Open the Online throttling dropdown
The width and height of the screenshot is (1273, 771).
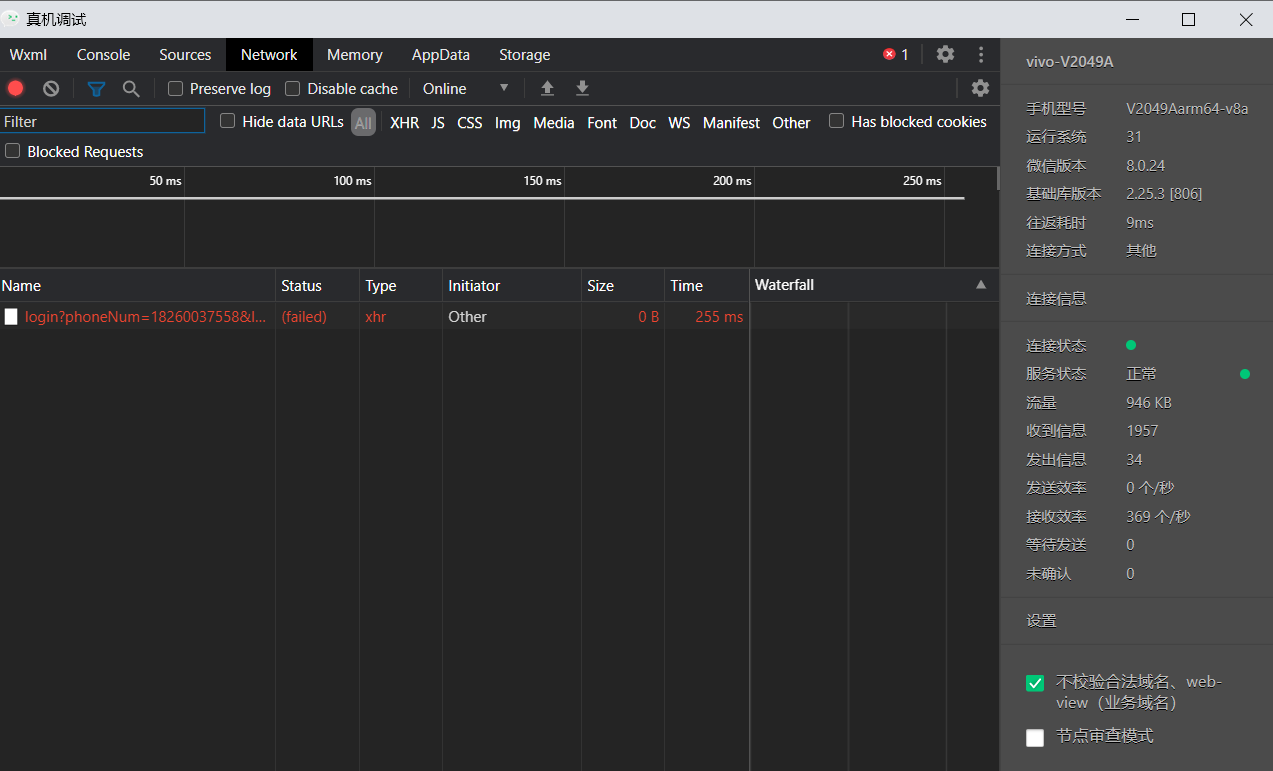tap(465, 88)
